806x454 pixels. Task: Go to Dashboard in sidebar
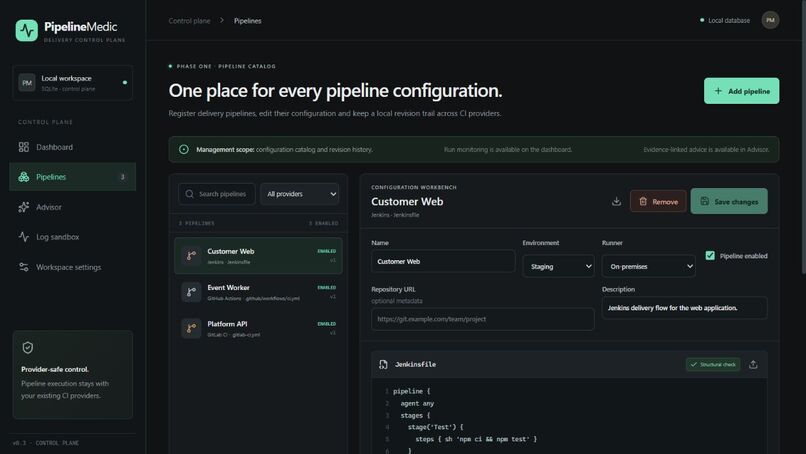tap(72, 147)
